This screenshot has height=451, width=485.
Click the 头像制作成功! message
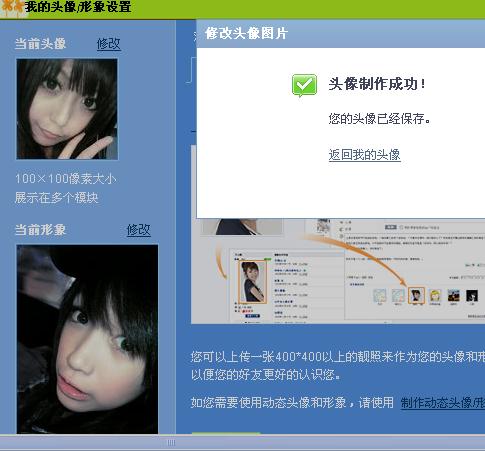377,84
